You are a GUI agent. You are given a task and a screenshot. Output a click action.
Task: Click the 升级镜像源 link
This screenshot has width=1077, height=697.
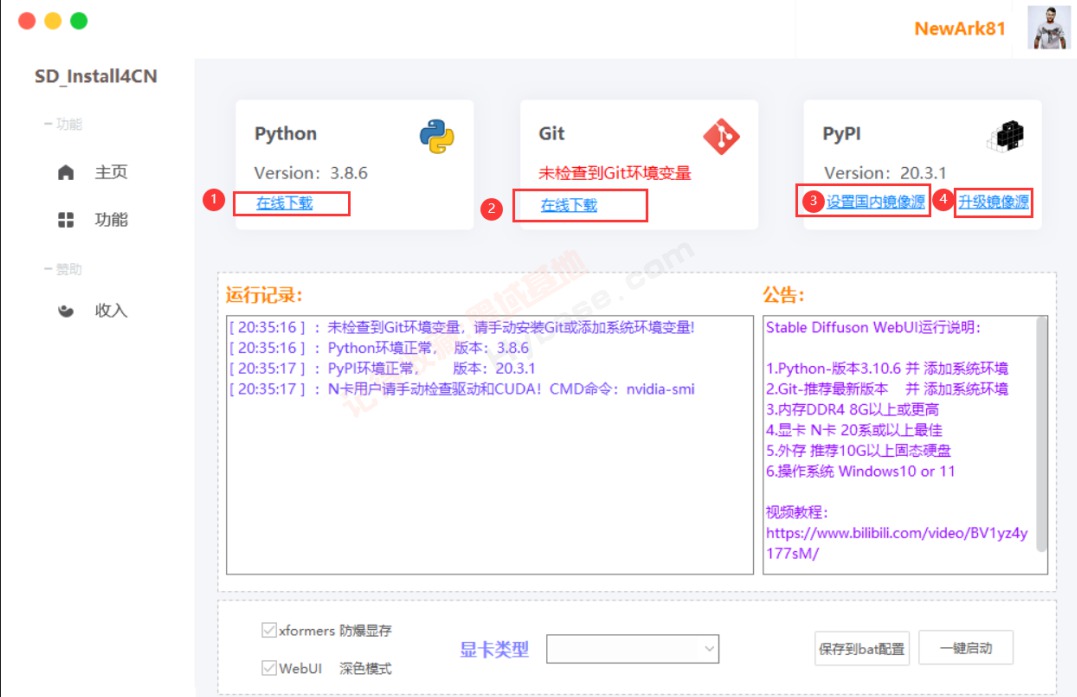click(994, 202)
